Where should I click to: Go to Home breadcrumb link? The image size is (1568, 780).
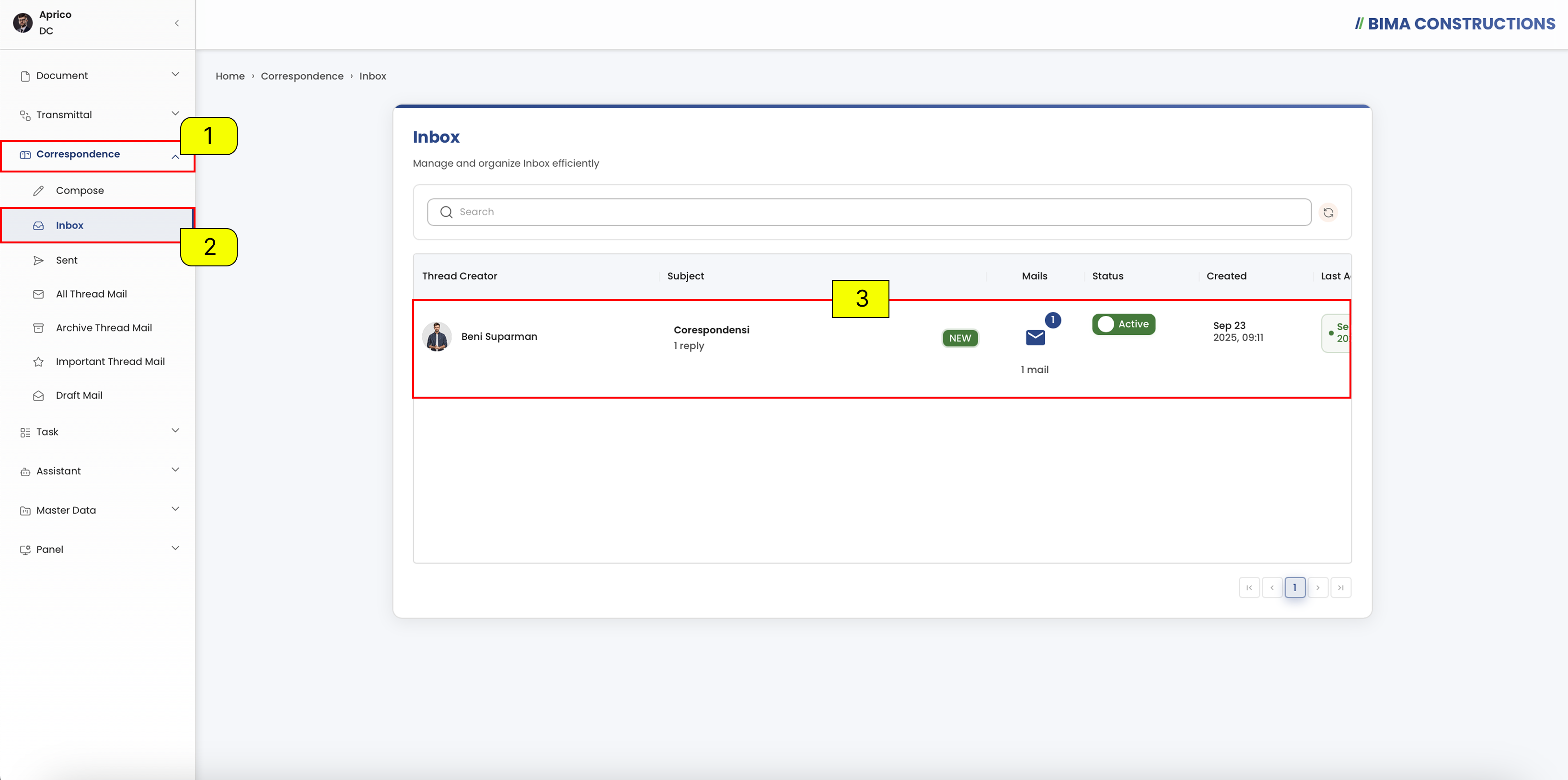click(x=230, y=76)
